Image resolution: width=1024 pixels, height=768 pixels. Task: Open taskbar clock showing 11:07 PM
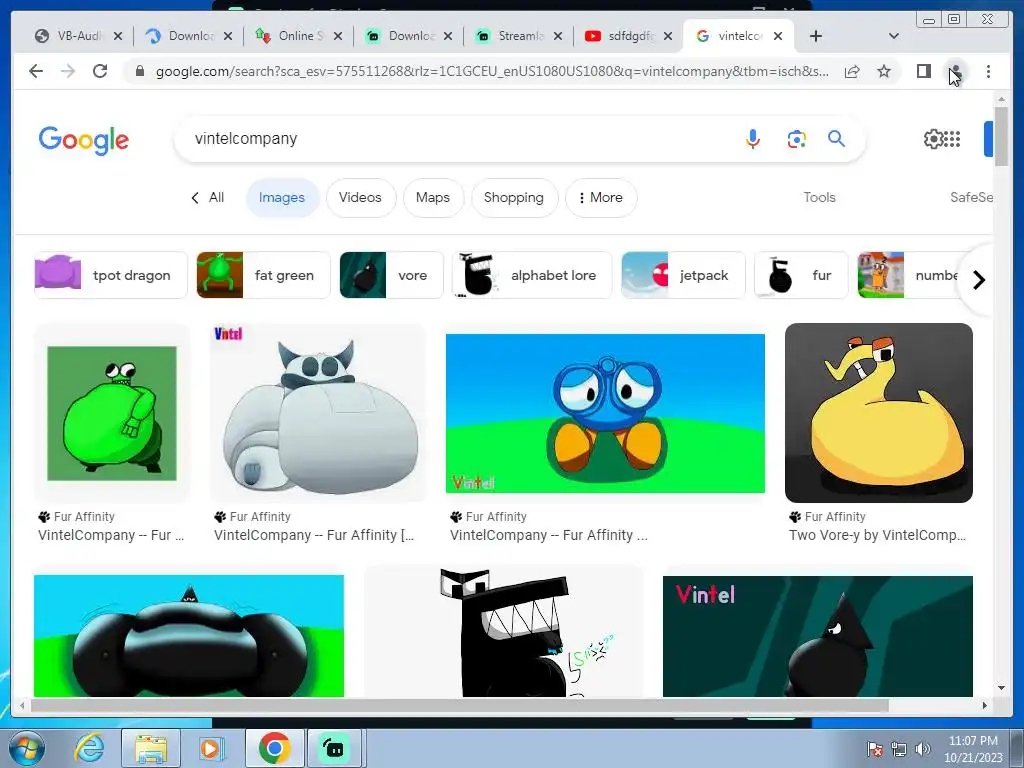tap(973, 749)
